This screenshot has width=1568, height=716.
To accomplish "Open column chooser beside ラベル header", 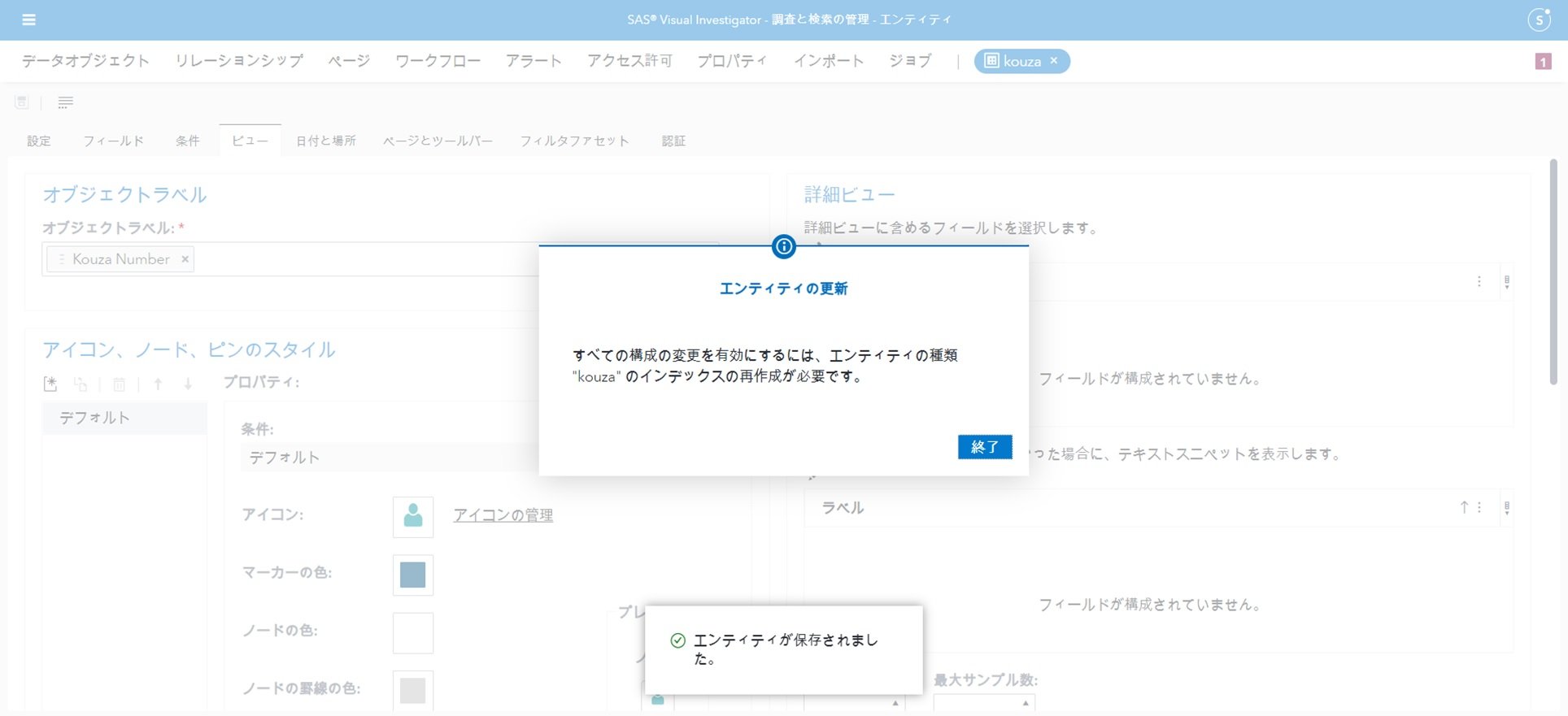I will coord(1507,508).
